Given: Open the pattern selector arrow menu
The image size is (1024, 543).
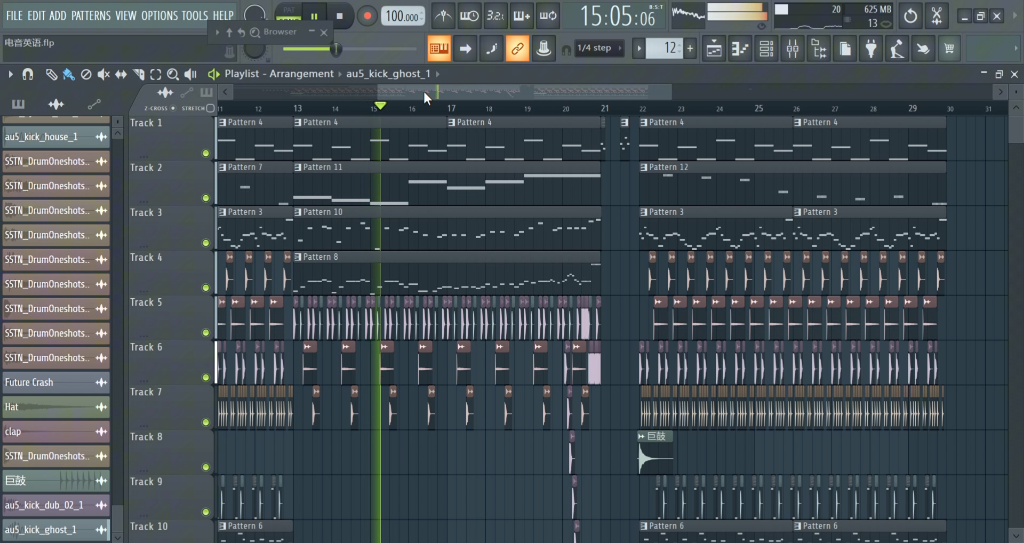Looking at the screenshot, I should [639, 48].
